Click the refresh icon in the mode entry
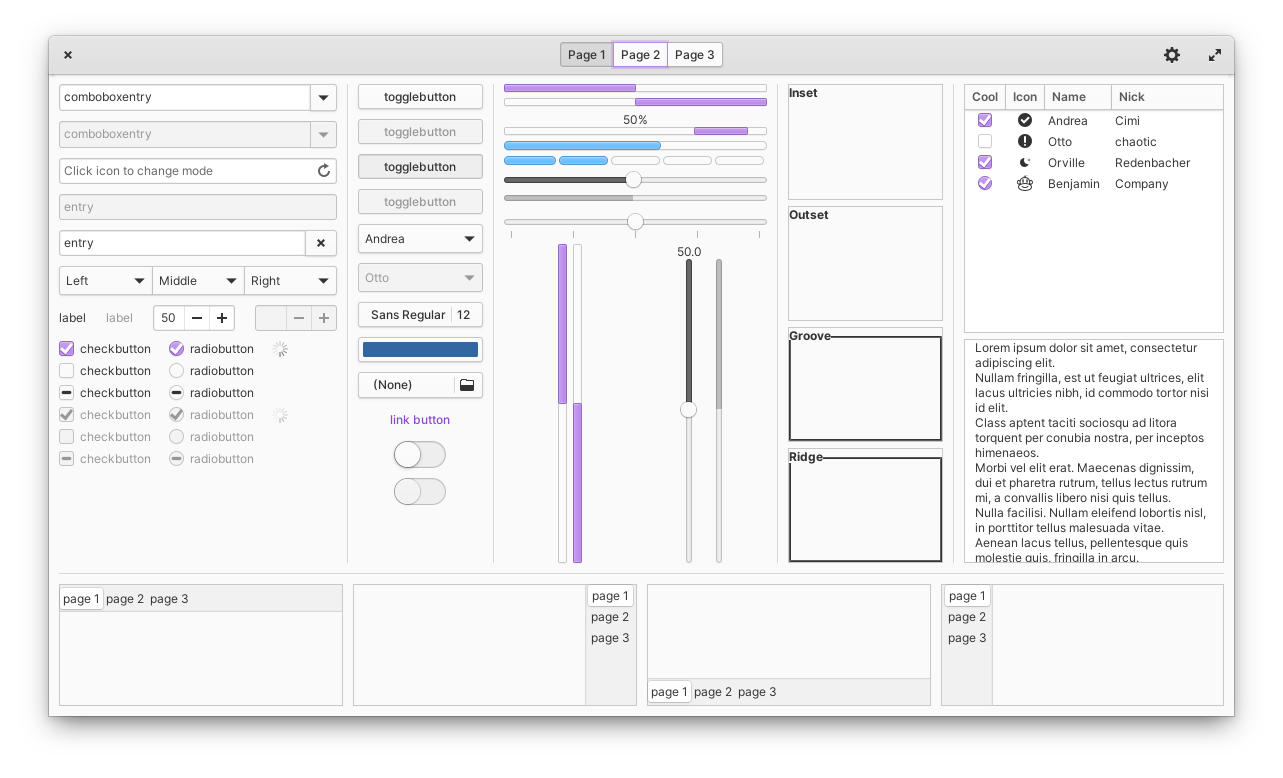Image resolution: width=1283 pixels, height=778 pixels. click(x=324, y=171)
